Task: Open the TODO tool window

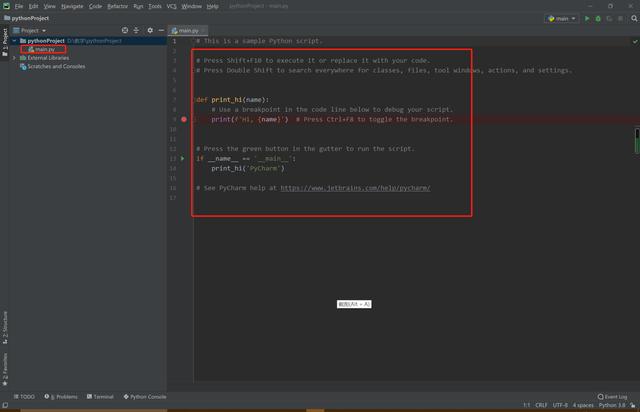Action: [x=24, y=396]
